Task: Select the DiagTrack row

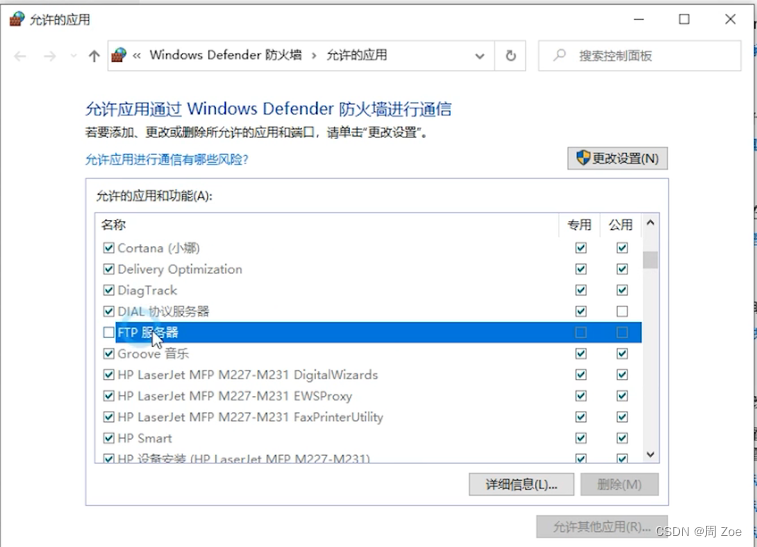Action: coord(369,290)
